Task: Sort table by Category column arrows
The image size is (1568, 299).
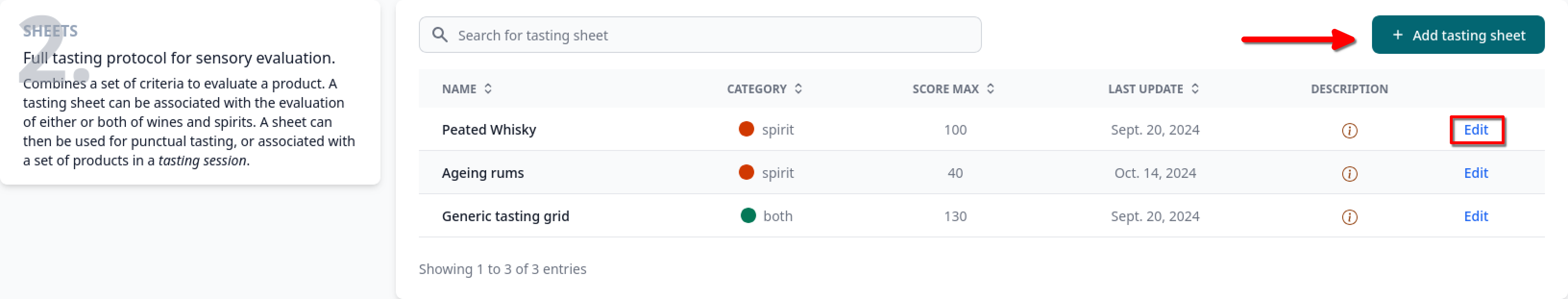Action: tap(798, 89)
